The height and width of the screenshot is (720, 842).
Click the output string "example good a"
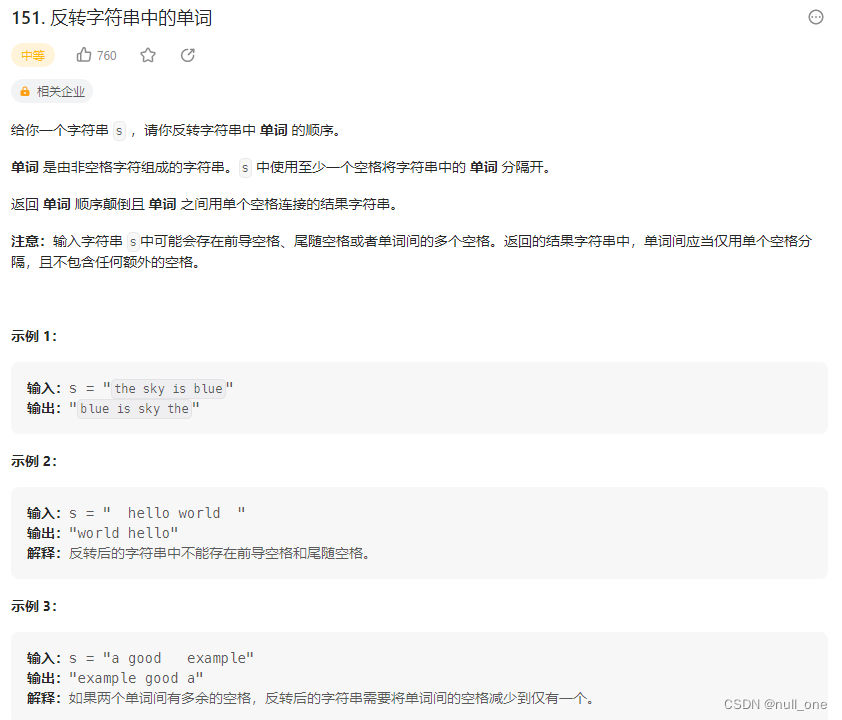(x=136, y=678)
